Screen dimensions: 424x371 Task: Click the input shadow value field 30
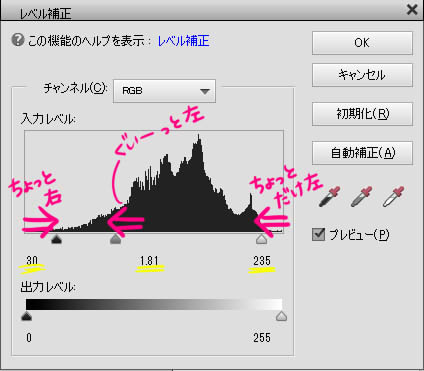click(x=32, y=261)
